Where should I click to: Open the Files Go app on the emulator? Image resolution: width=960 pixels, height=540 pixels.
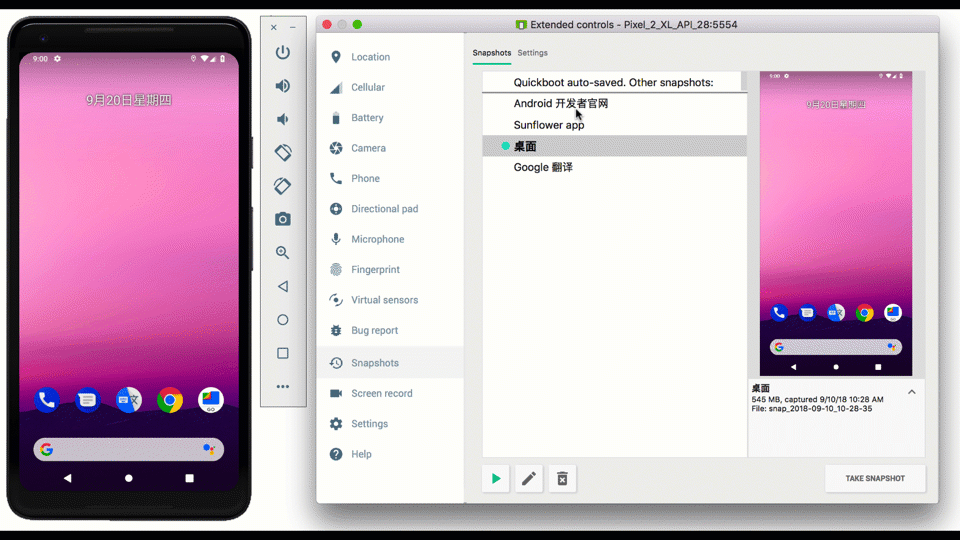(211, 400)
